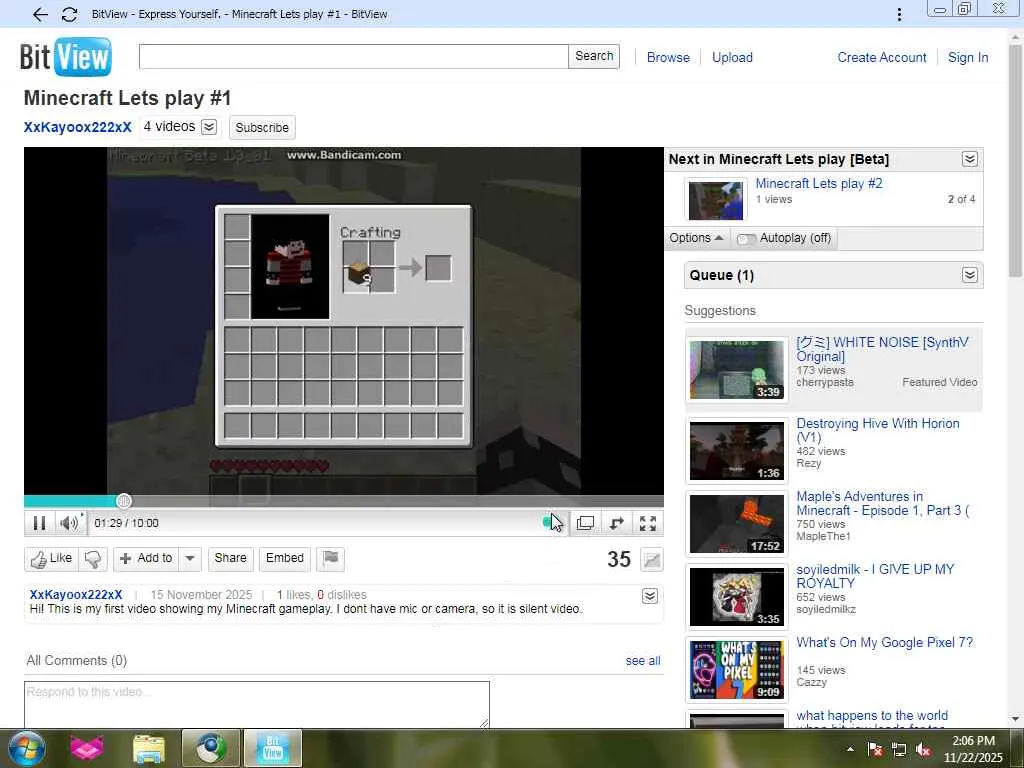
Task: Open the browser three-dot menu
Action: coord(899,14)
